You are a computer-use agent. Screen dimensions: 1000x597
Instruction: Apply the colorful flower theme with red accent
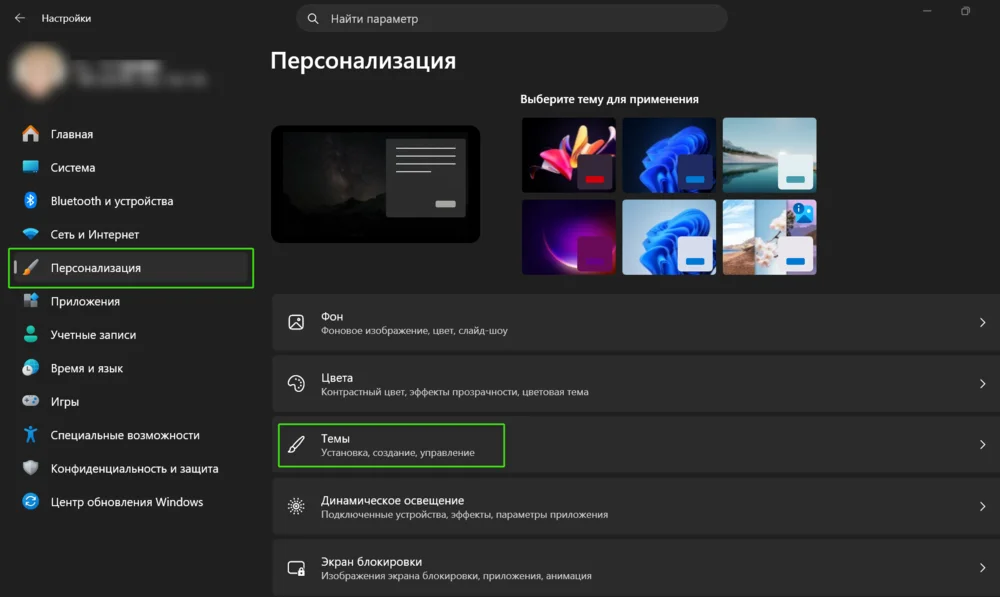point(568,155)
